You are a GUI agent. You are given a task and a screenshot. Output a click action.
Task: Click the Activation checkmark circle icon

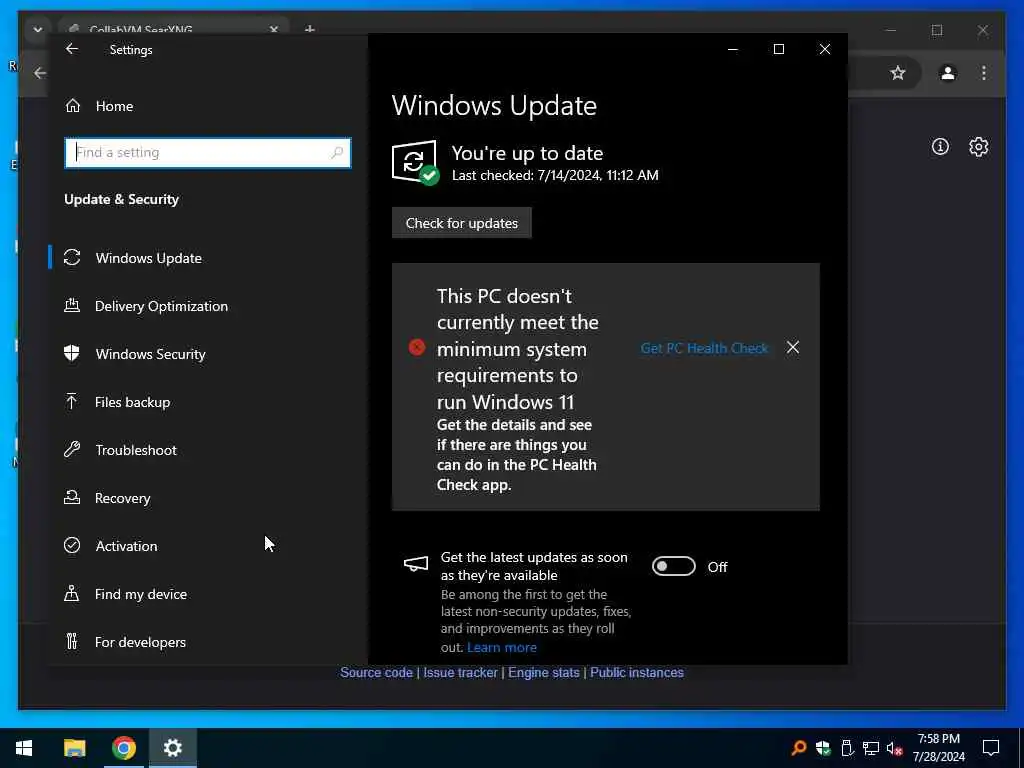(x=72, y=545)
